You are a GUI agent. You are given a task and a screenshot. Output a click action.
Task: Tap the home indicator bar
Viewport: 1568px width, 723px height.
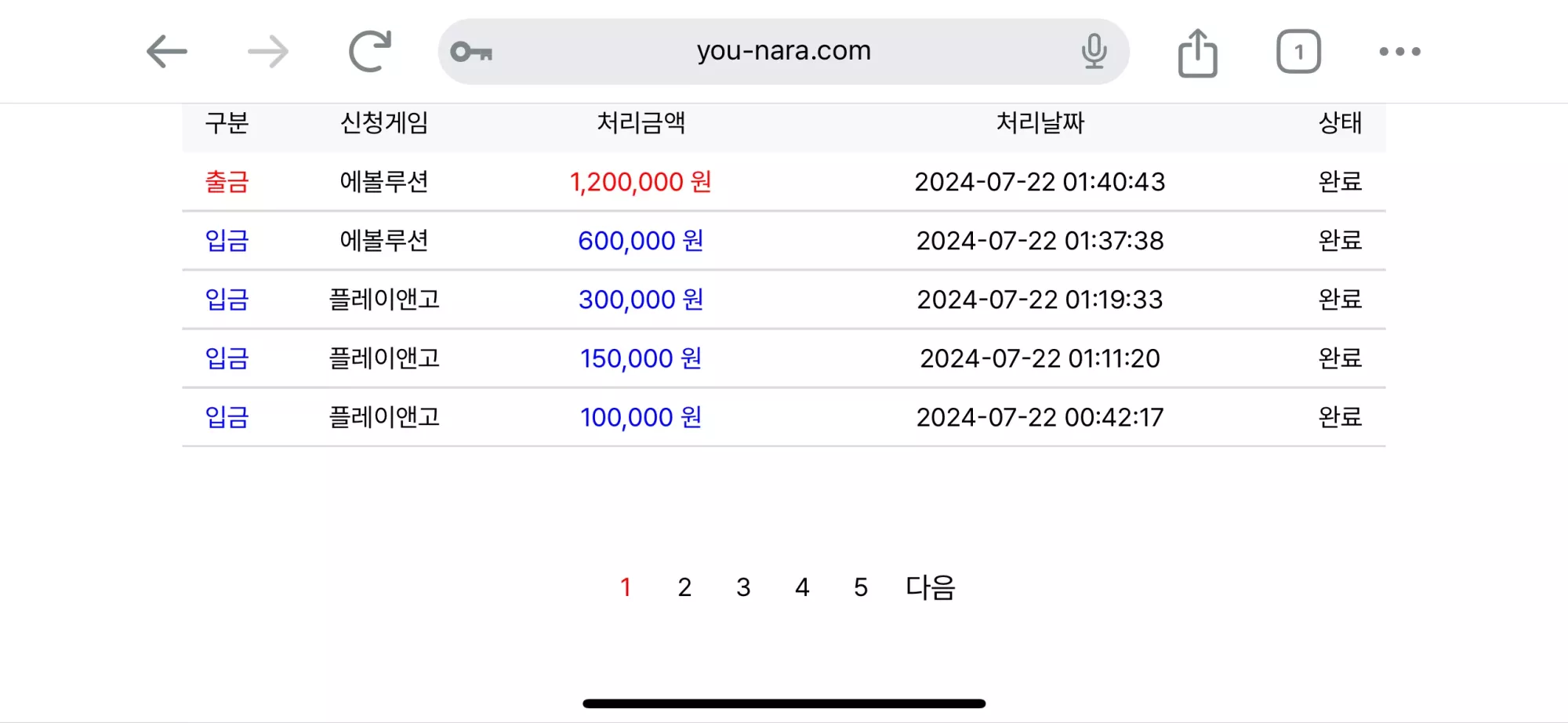pyautogui.click(x=784, y=703)
